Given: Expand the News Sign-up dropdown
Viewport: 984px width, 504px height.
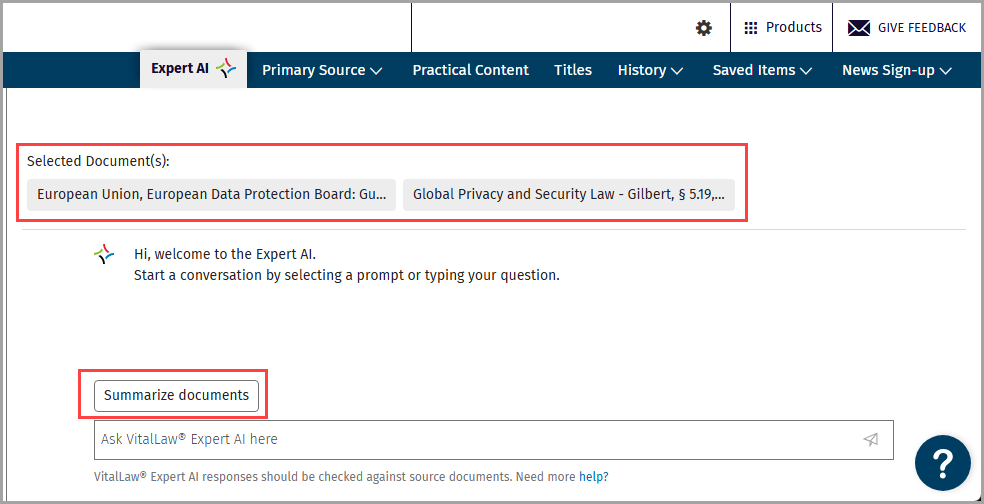Looking at the screenshot, I should [897, 70].
